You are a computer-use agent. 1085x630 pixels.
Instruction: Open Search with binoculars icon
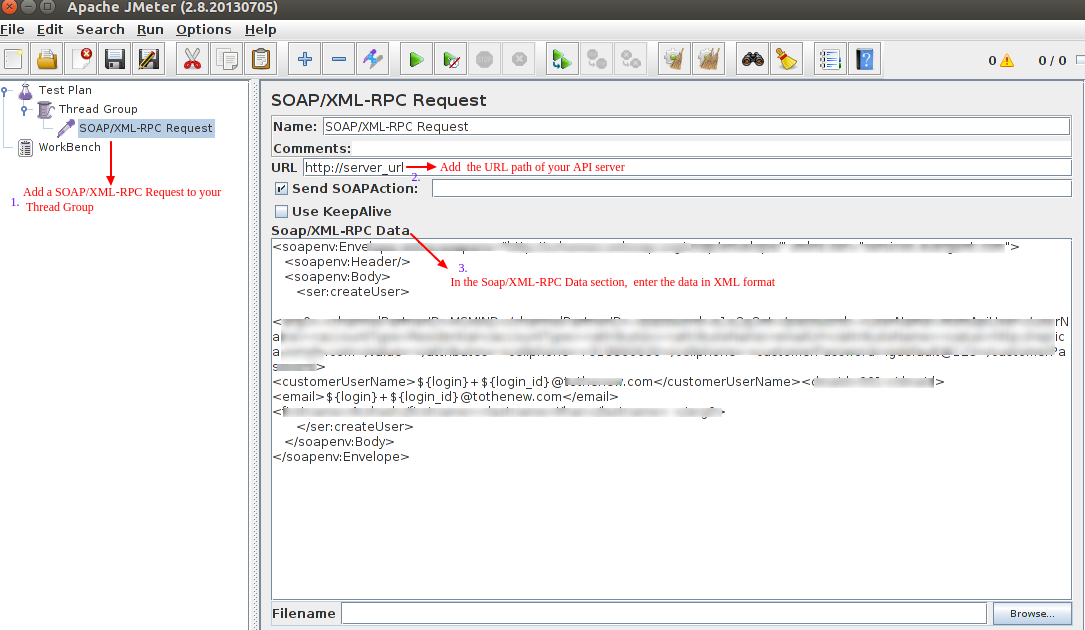(x=752, y=60)
